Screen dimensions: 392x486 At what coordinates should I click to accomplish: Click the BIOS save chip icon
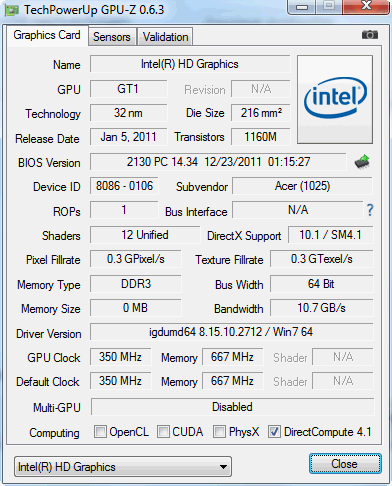click(x=362, y=162)
